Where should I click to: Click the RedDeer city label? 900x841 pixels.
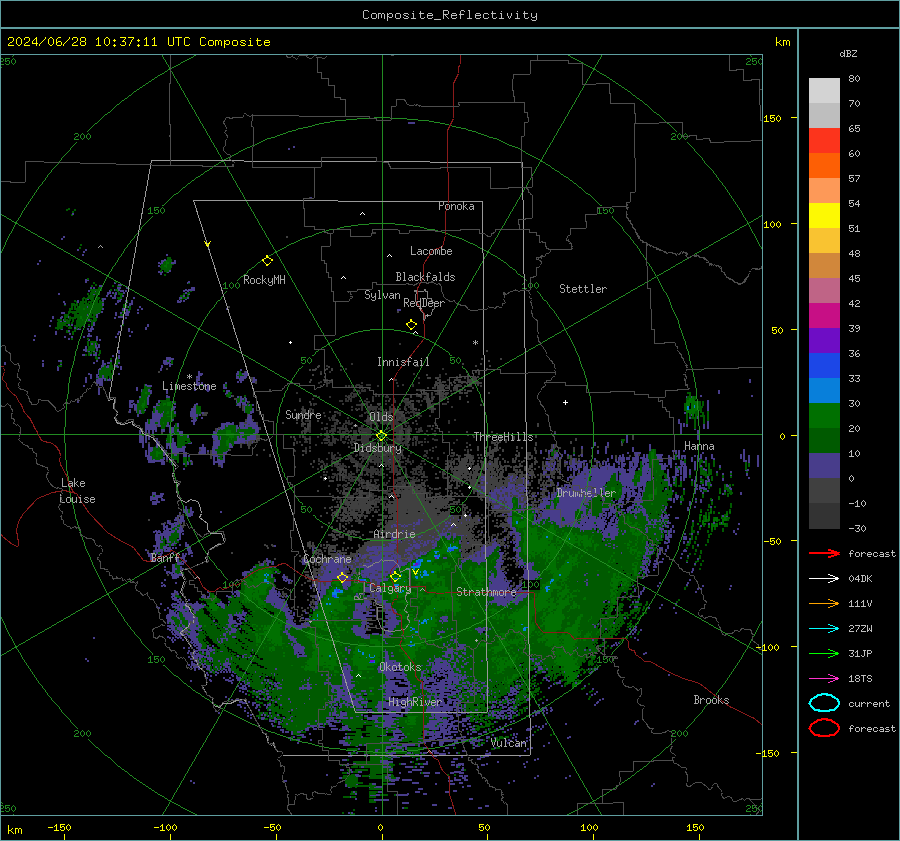click(424, 303)
